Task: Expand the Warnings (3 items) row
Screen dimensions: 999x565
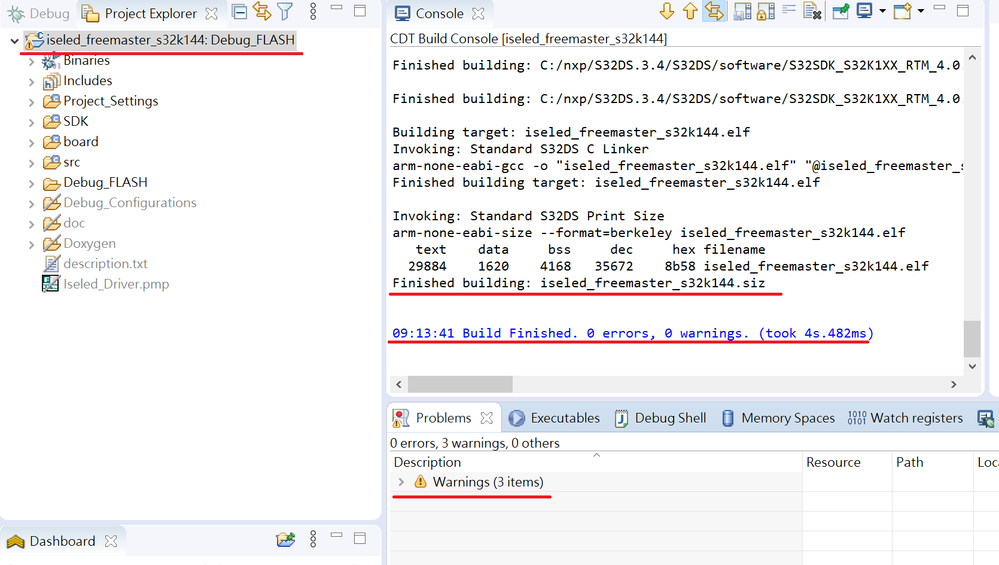Action: point(401,482)
